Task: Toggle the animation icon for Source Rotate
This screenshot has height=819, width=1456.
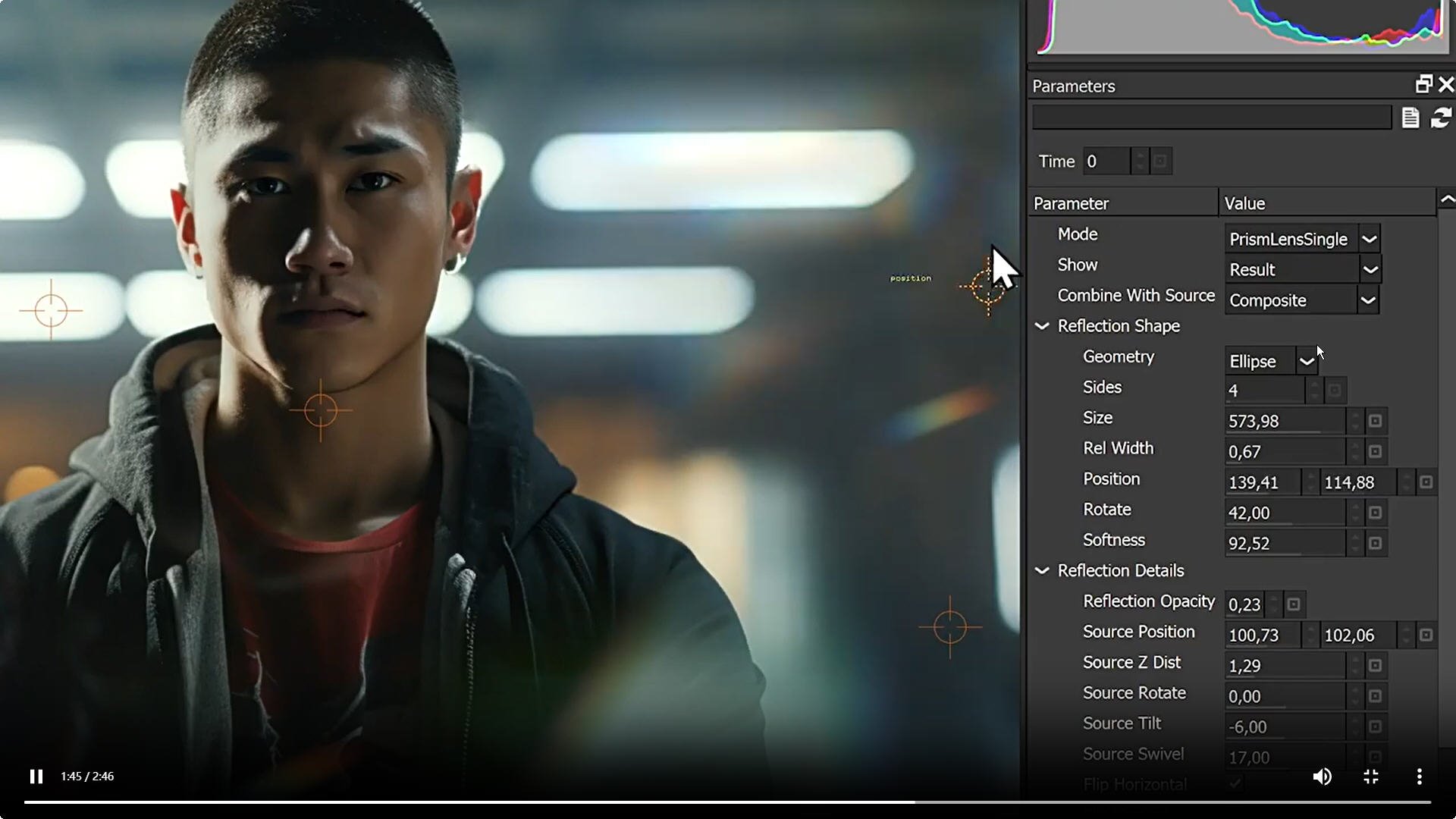Action: click(x=1375, y=696)
